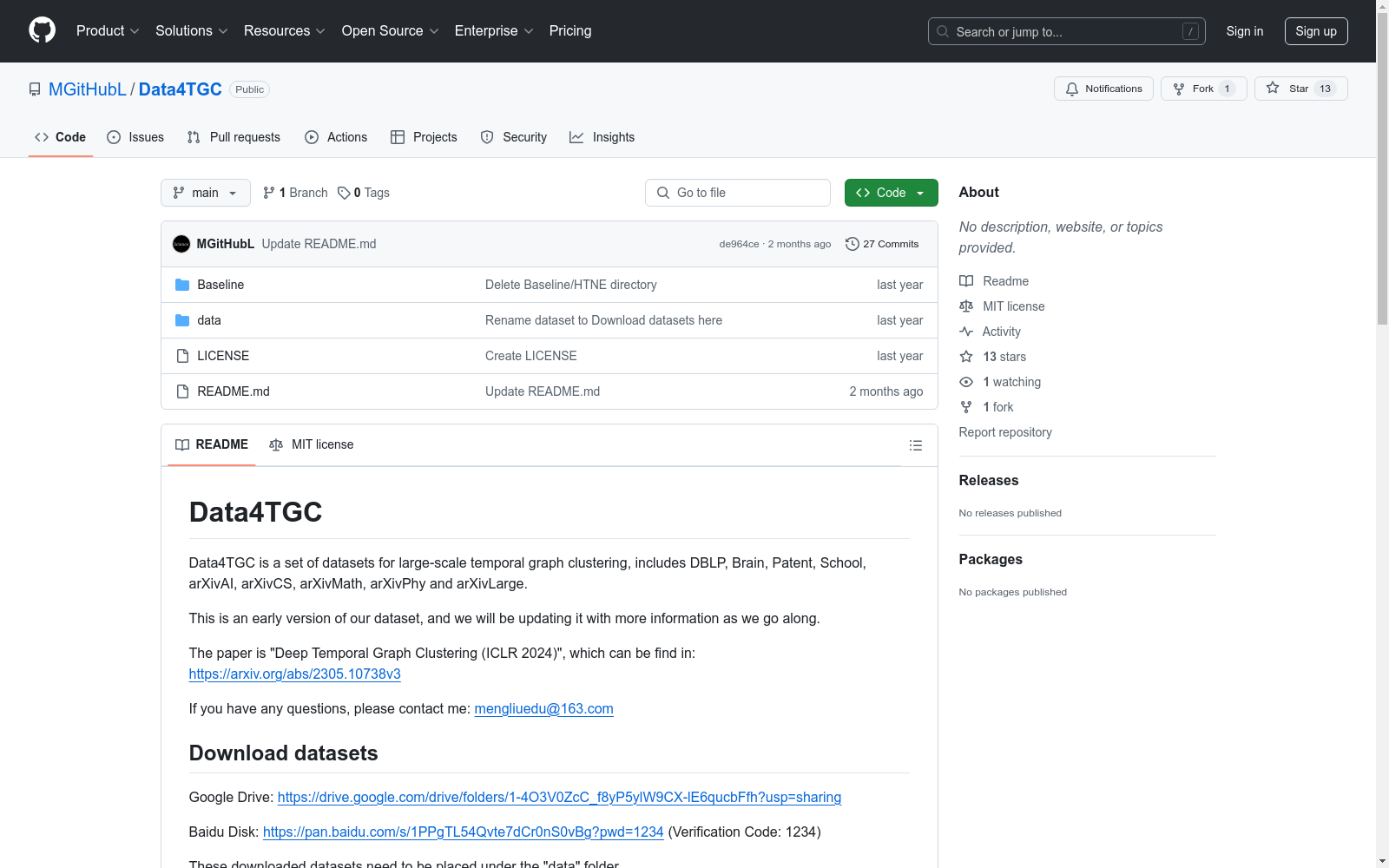The height and width of the screenshot is (868, 1389).
Task: Click the Activity pulse icon
Action: [x=966, y=332]
